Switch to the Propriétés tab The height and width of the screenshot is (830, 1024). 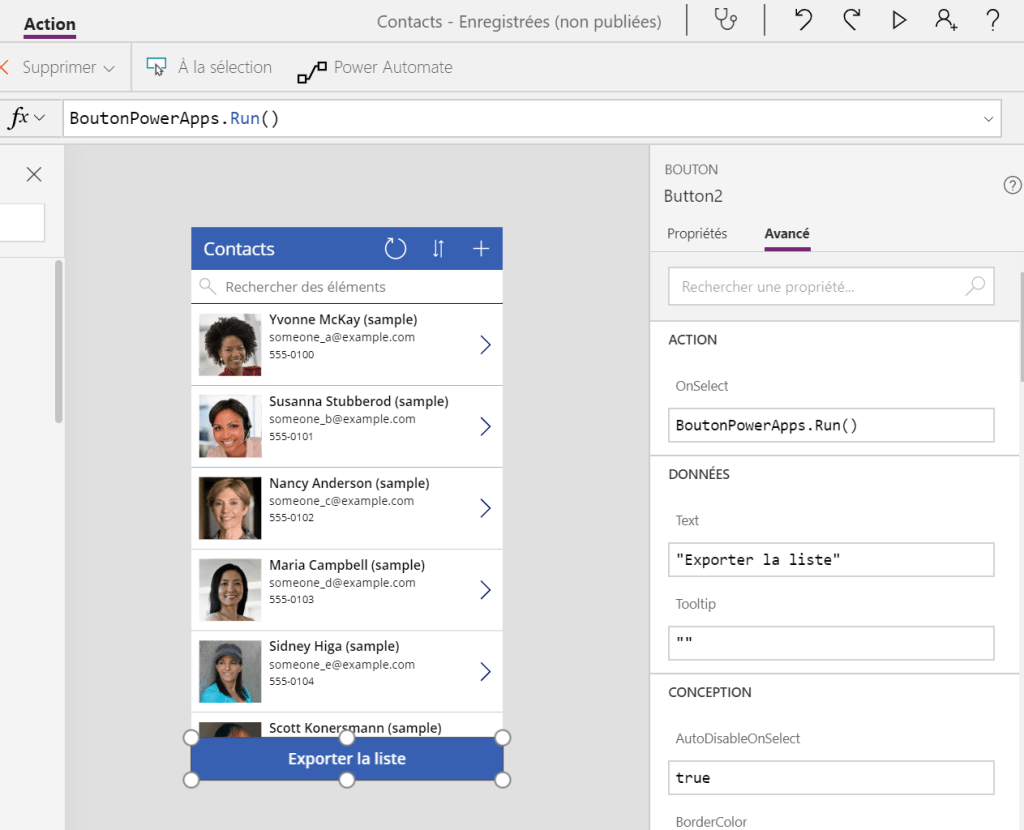click(x=698, y=233)
